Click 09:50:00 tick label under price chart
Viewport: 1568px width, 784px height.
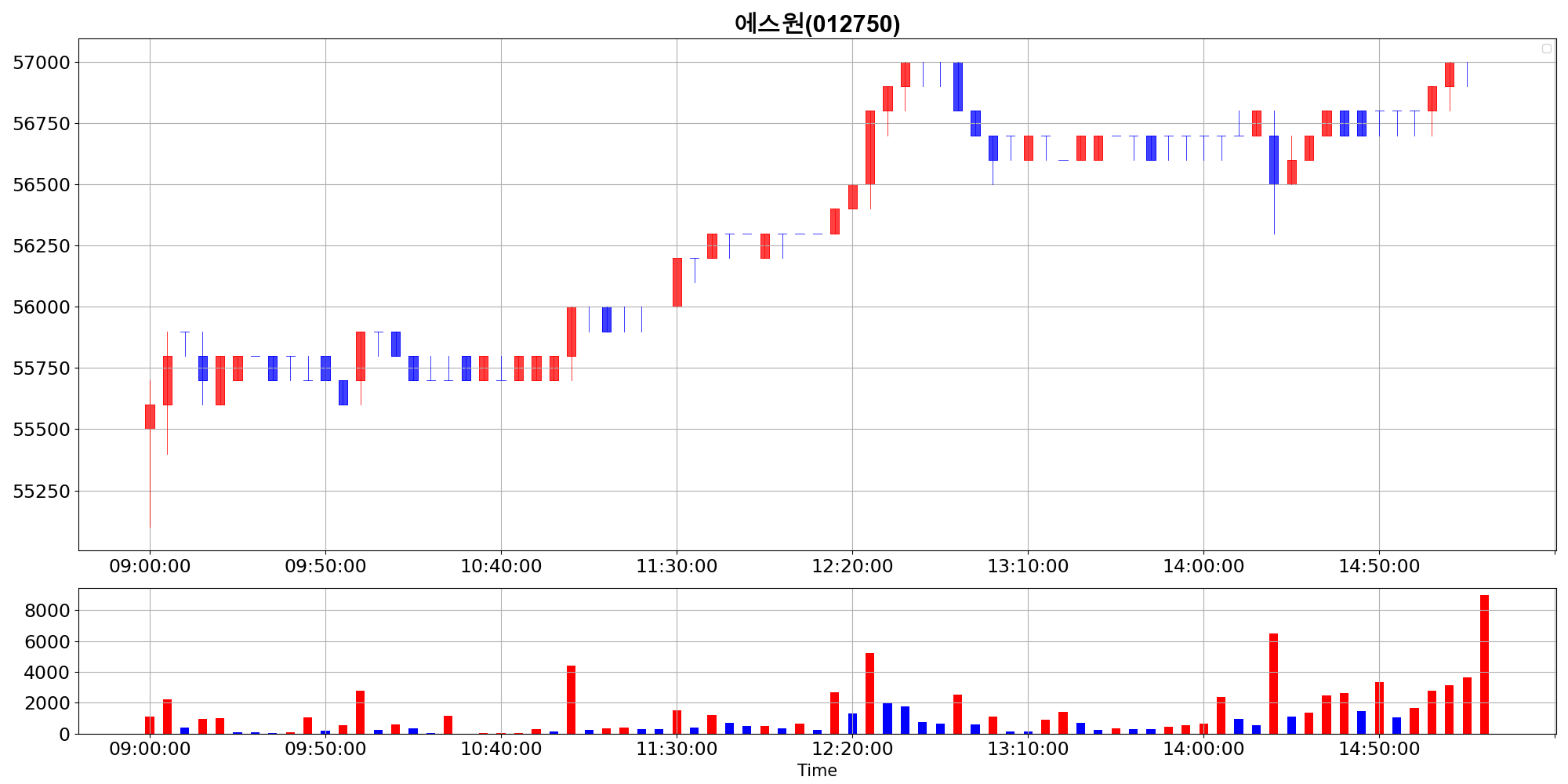pos(325,566)
